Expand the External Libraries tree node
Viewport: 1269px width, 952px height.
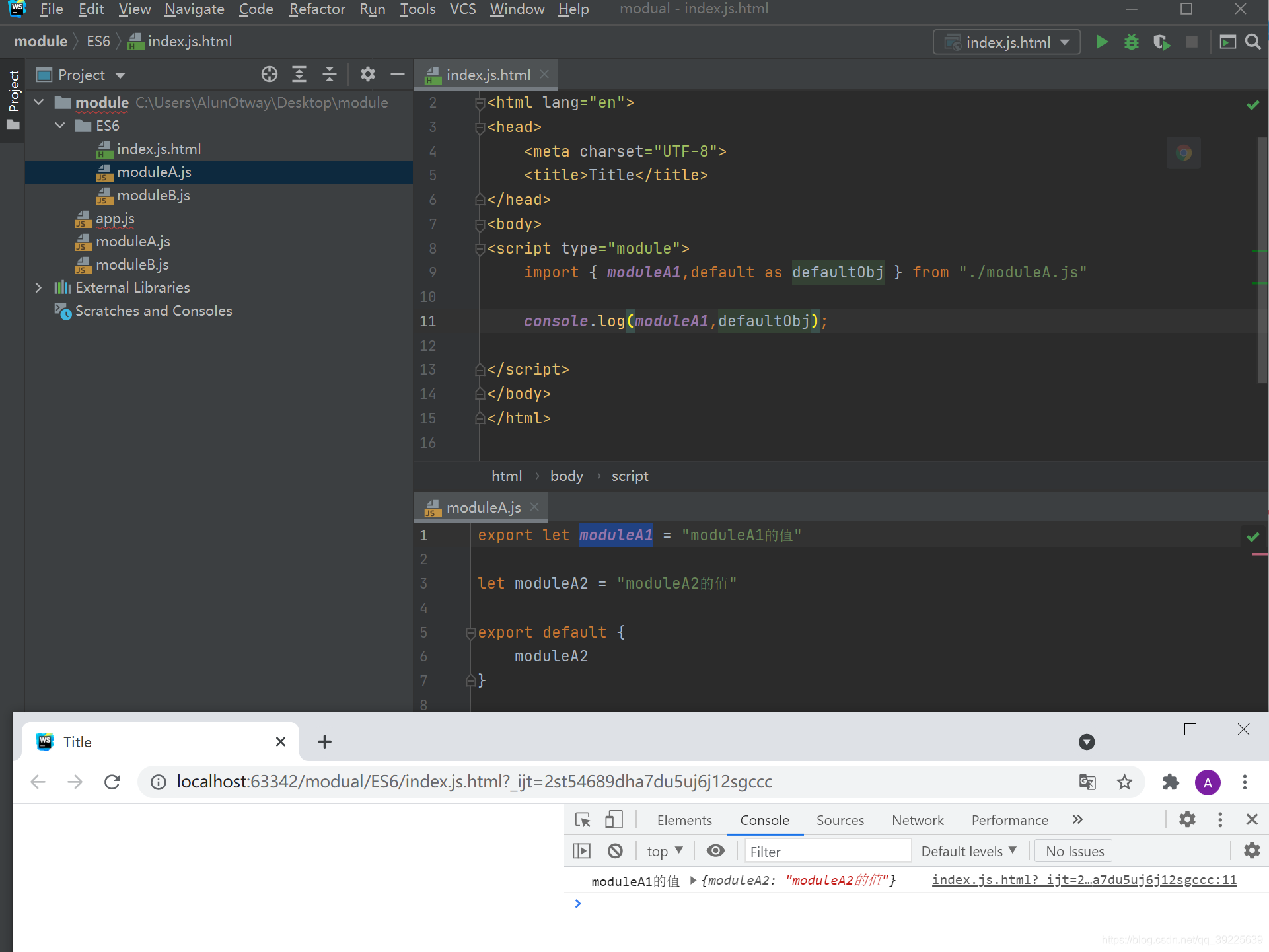(38, 287)
